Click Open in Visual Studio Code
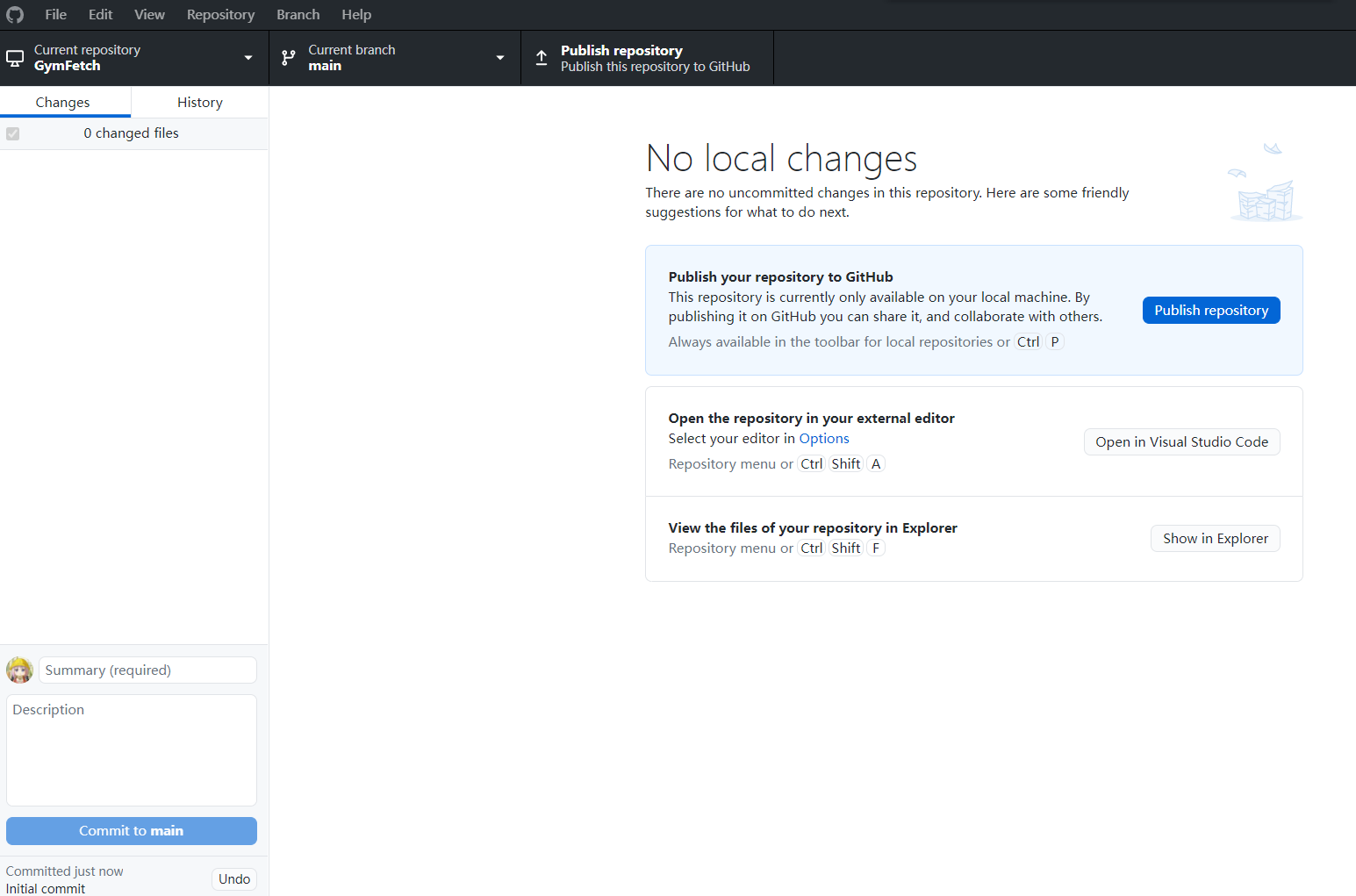Image resolution: width=1356 pixels, height=896 pixels. 1182,442
